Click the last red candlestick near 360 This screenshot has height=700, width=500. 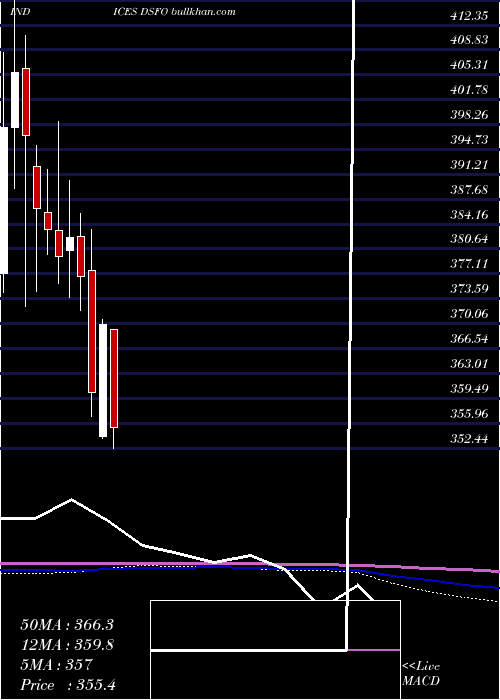click(x=114, y=378)
